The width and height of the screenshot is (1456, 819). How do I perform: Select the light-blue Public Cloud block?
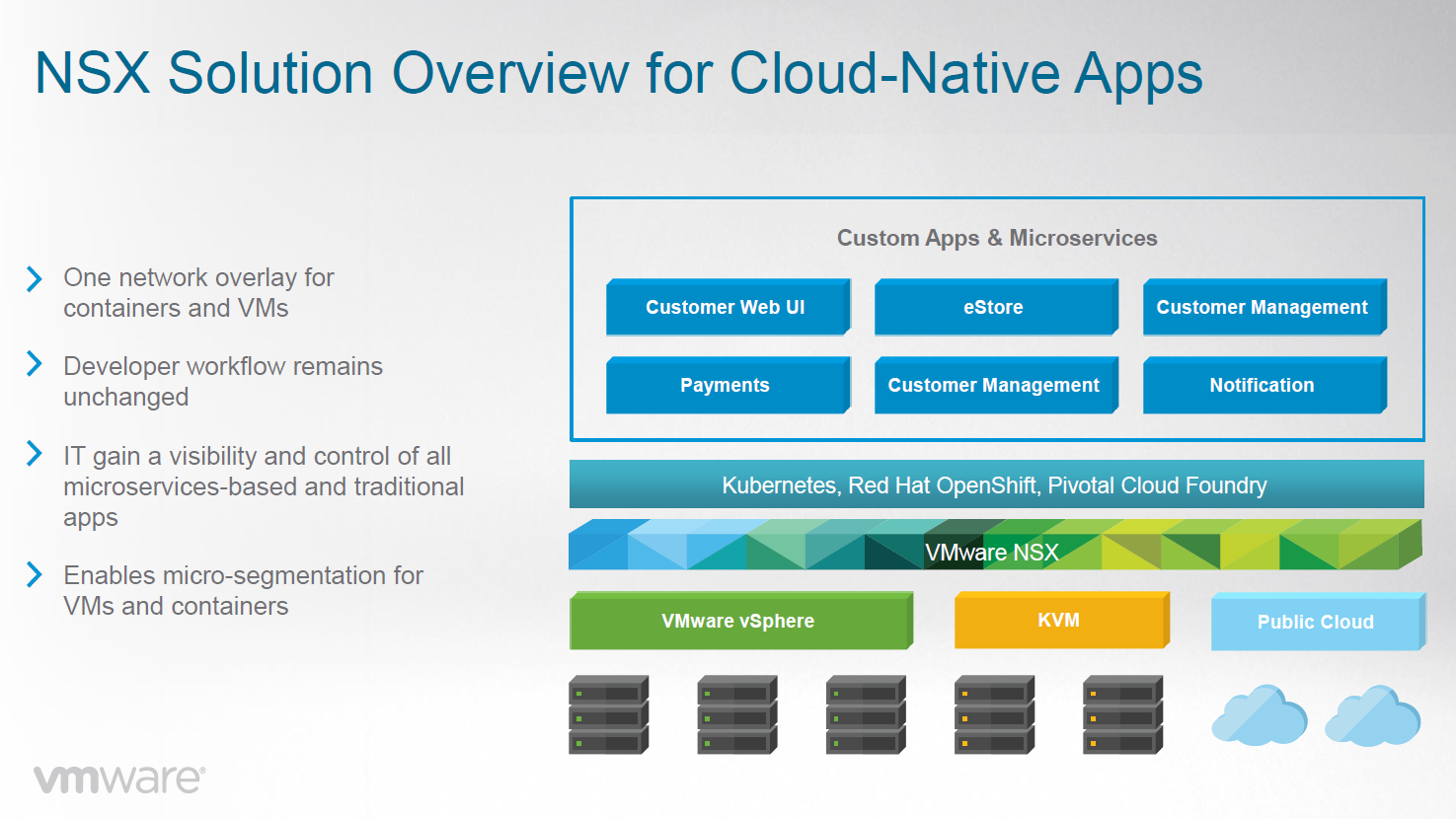[1318, 622]
